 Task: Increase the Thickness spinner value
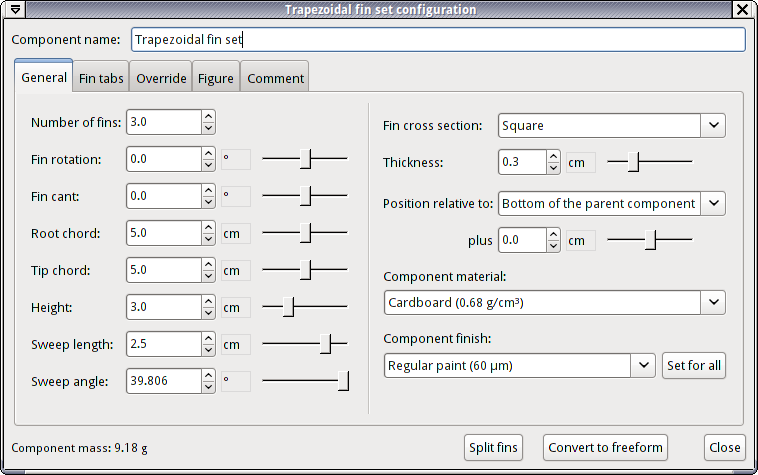coord(553,156)
